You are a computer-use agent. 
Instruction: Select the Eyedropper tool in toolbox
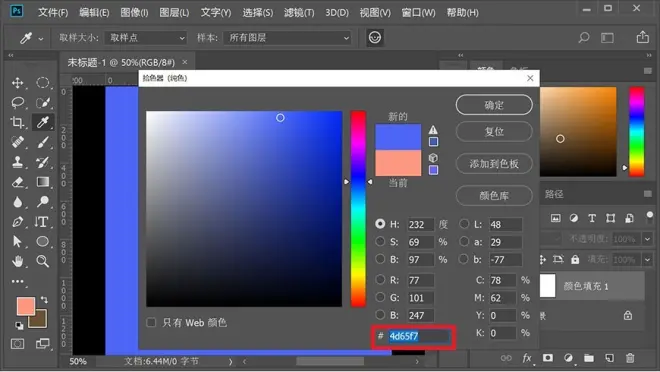[x=43, y=122]
